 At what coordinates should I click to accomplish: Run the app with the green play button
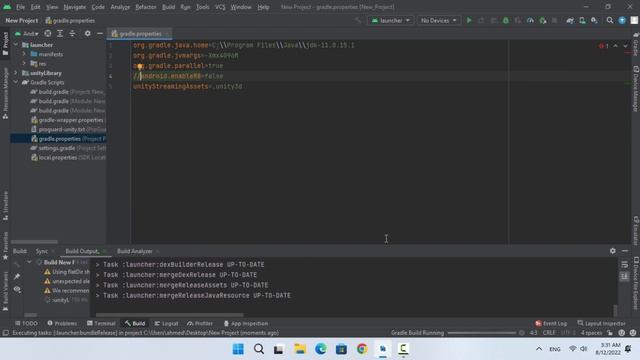(469, 20)
